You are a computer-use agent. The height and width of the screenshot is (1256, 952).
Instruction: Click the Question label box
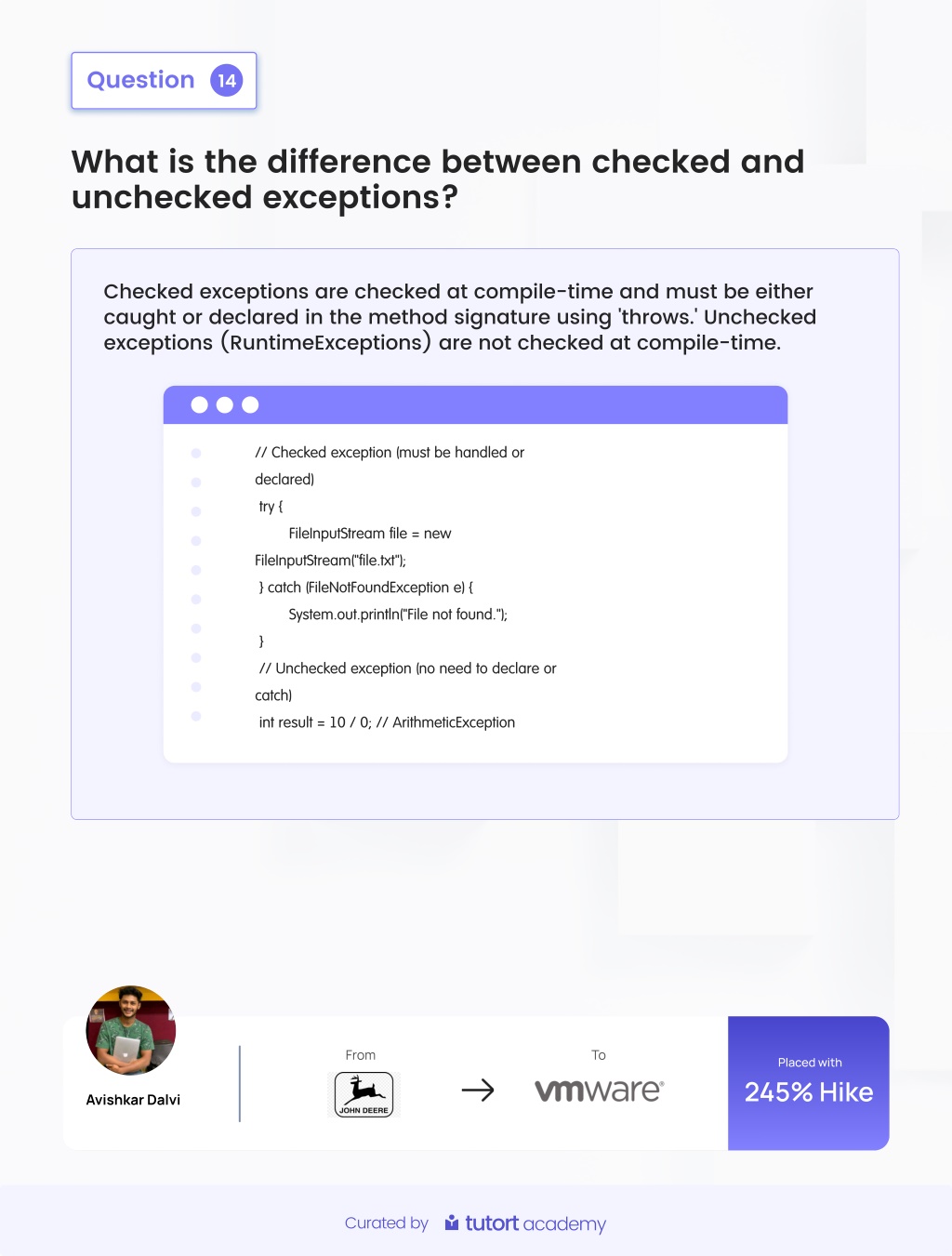click(164, 81)
